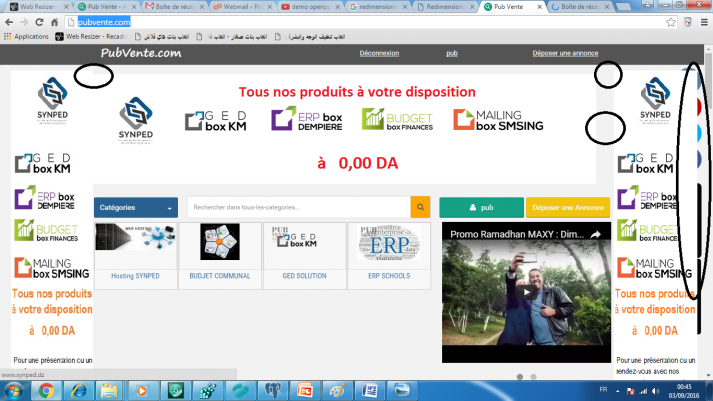Switch to the Webmail tab
This screenshot has width=713, height=401.
(243, 7)
